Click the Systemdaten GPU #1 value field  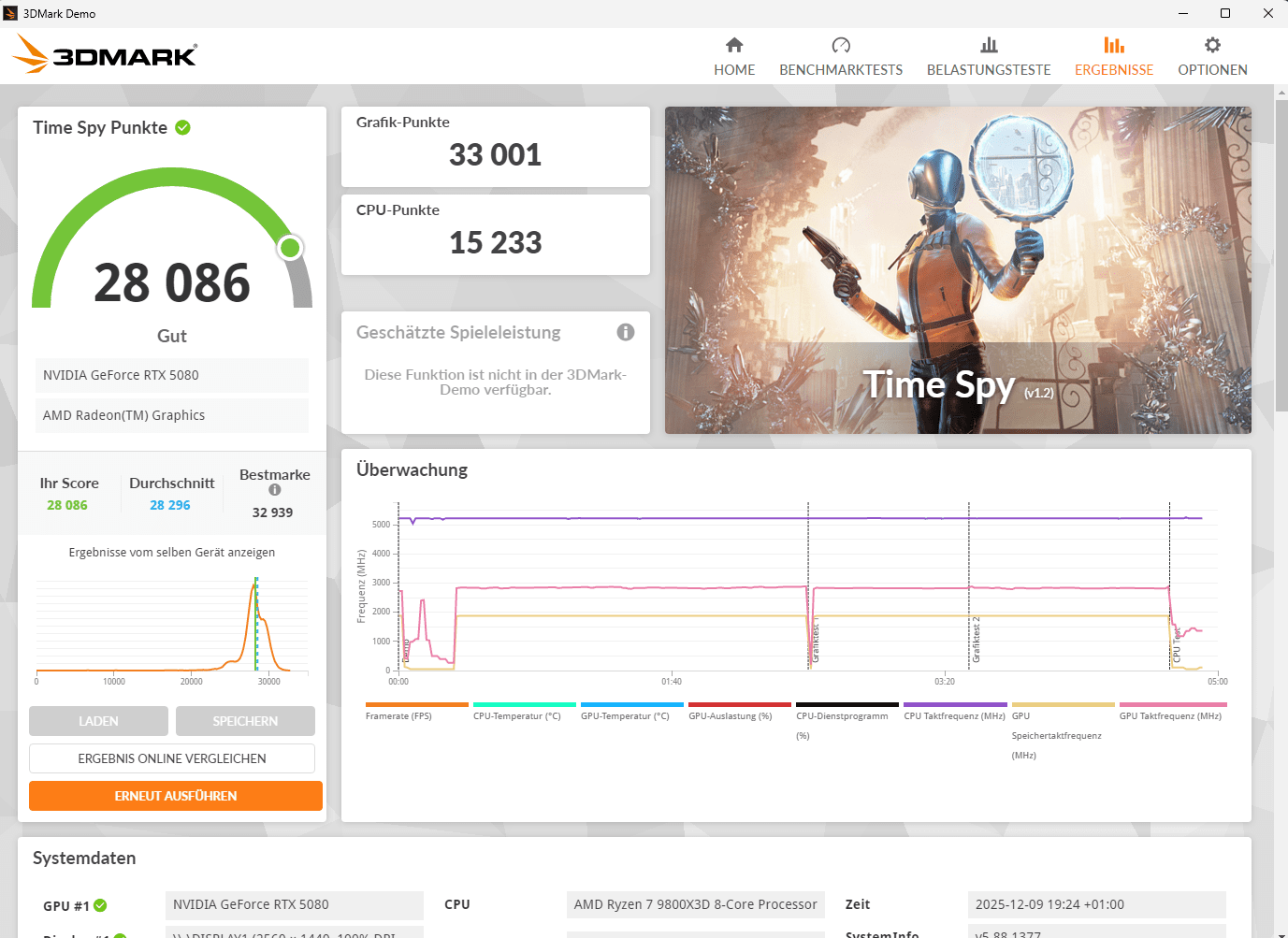click(295, 904)
